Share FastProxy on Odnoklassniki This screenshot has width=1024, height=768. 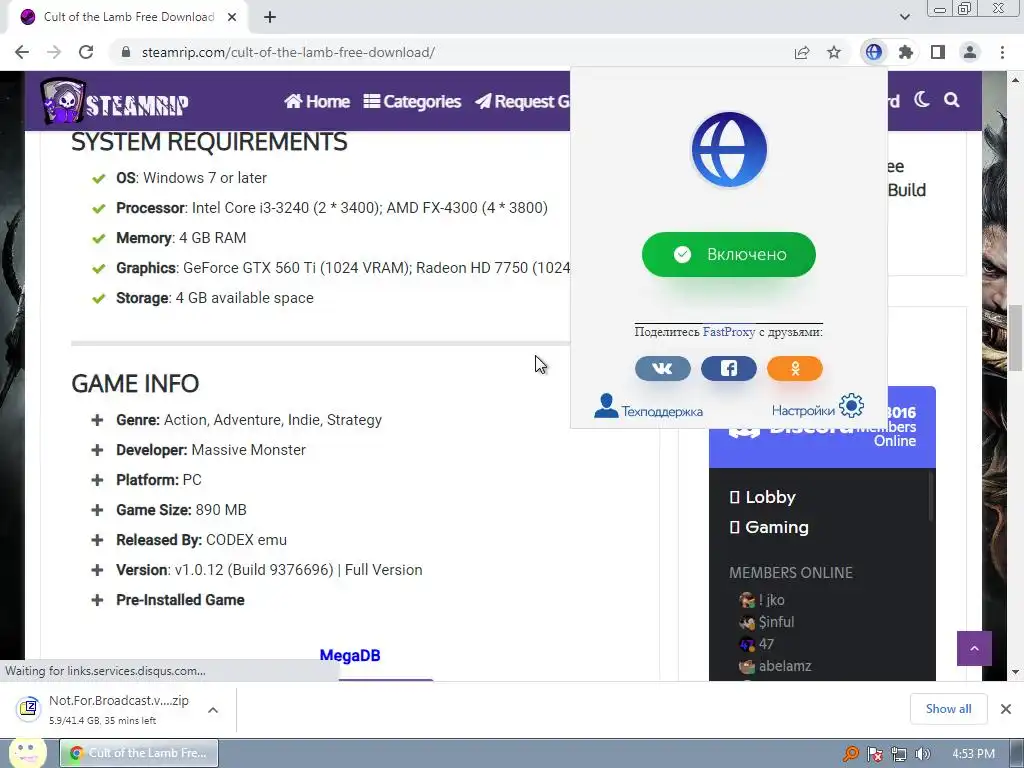coord(795,368)
